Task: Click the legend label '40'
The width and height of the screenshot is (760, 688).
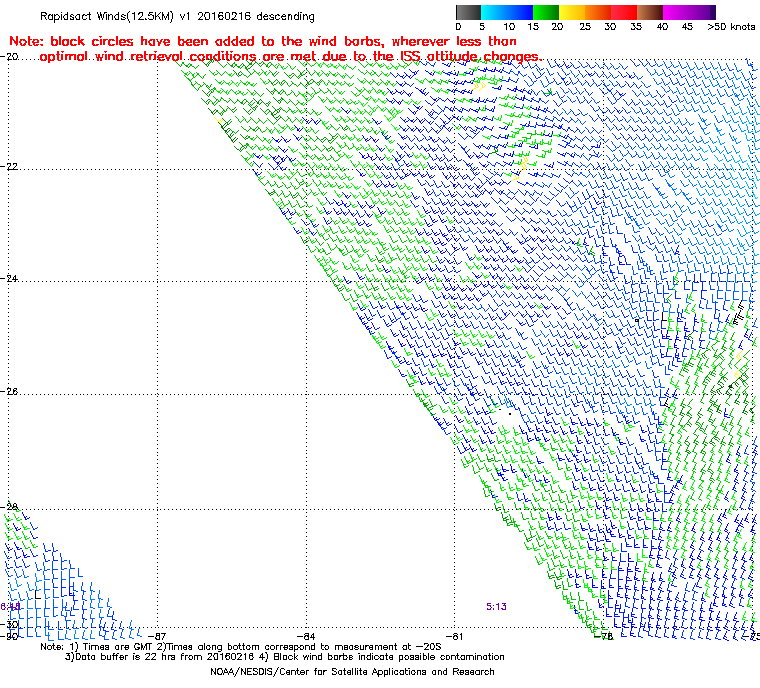Action: click(662, 27)
